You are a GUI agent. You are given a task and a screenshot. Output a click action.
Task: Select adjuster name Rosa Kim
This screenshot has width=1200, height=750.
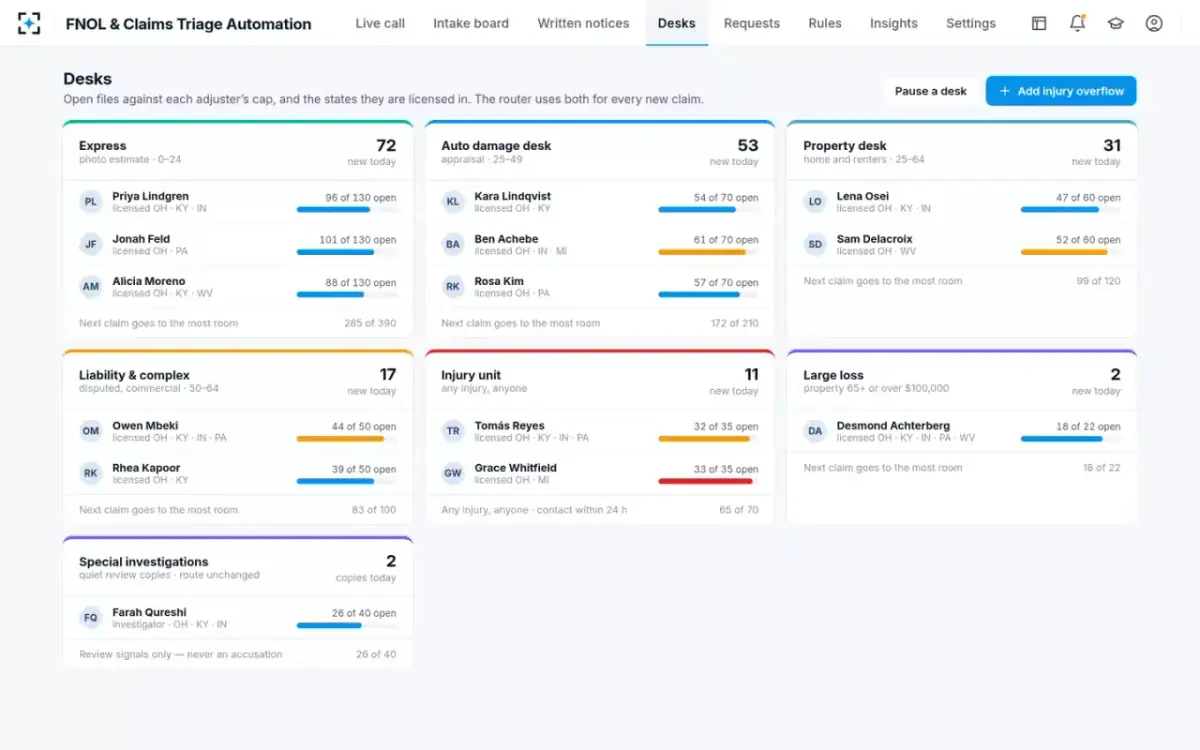coord(499,281)
